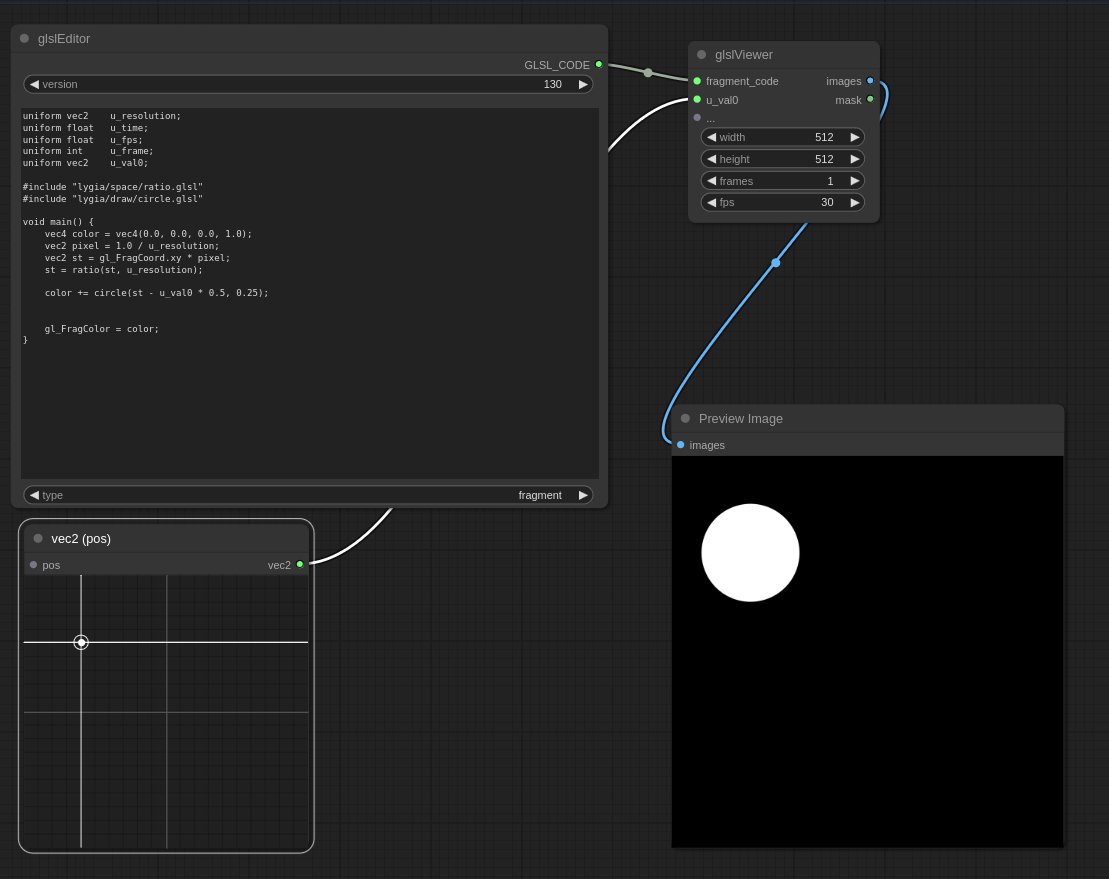
Task: Click the blue connection wire midpoint dot
Action: [x=776, y=262]
